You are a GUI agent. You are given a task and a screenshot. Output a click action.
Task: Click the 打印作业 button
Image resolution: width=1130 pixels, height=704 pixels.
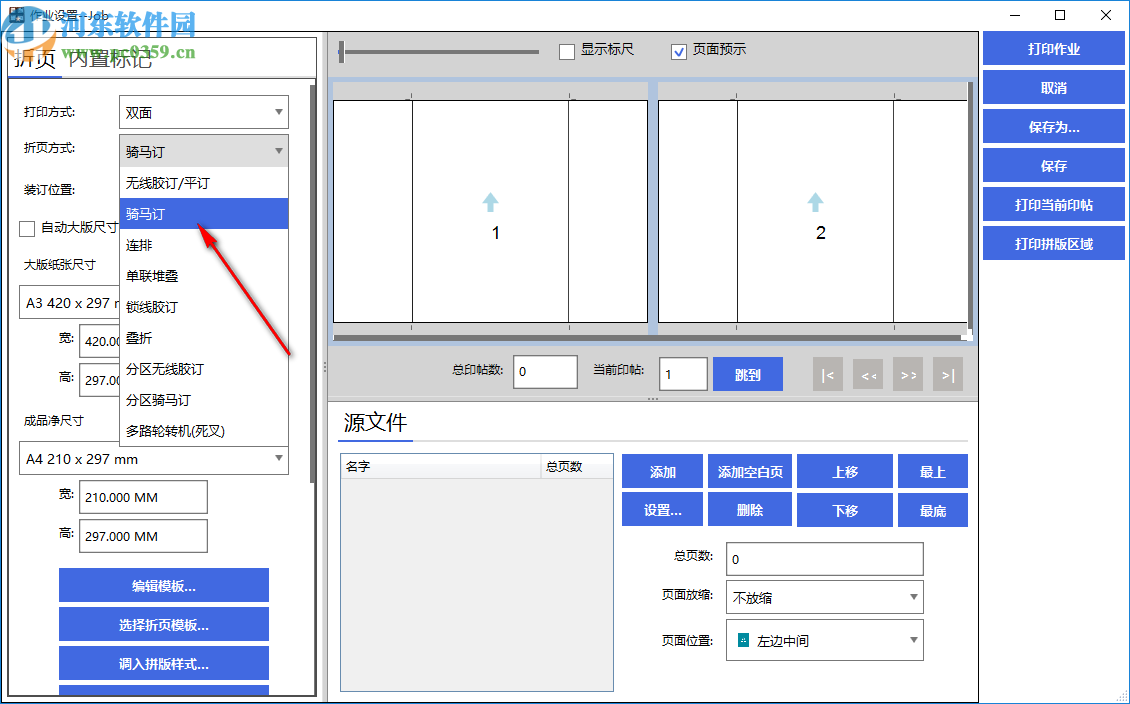tap(1054, 49)
